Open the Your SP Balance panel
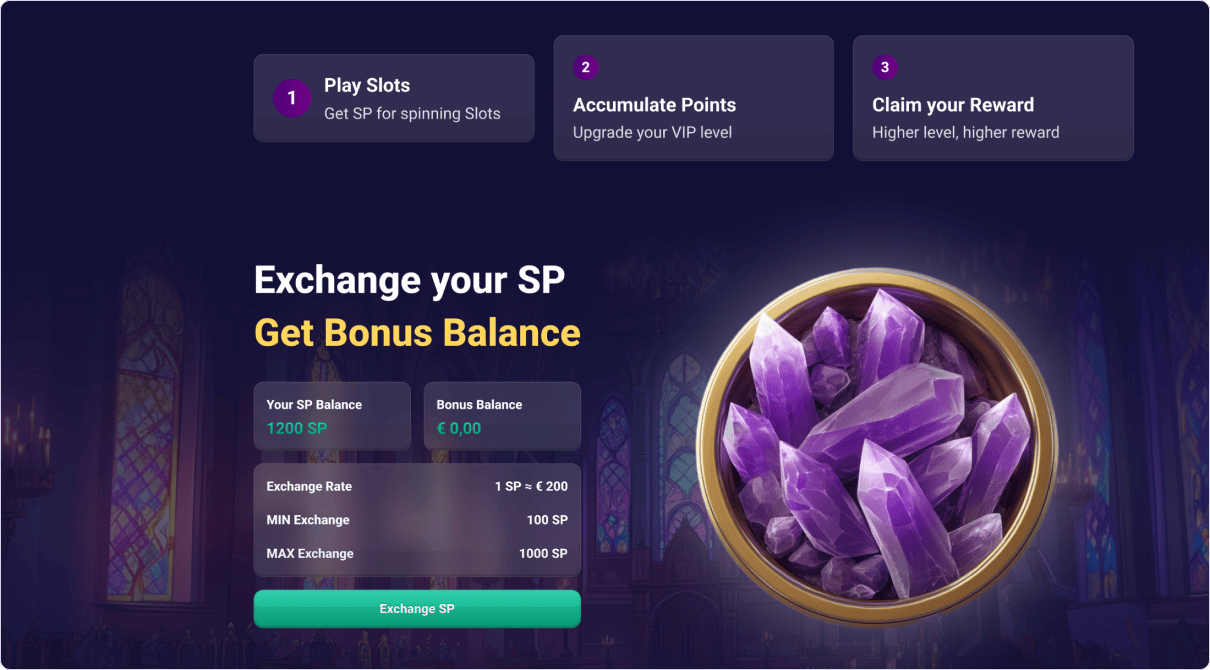This screenshot has height=670, width=1210. (x=332, y=415)
